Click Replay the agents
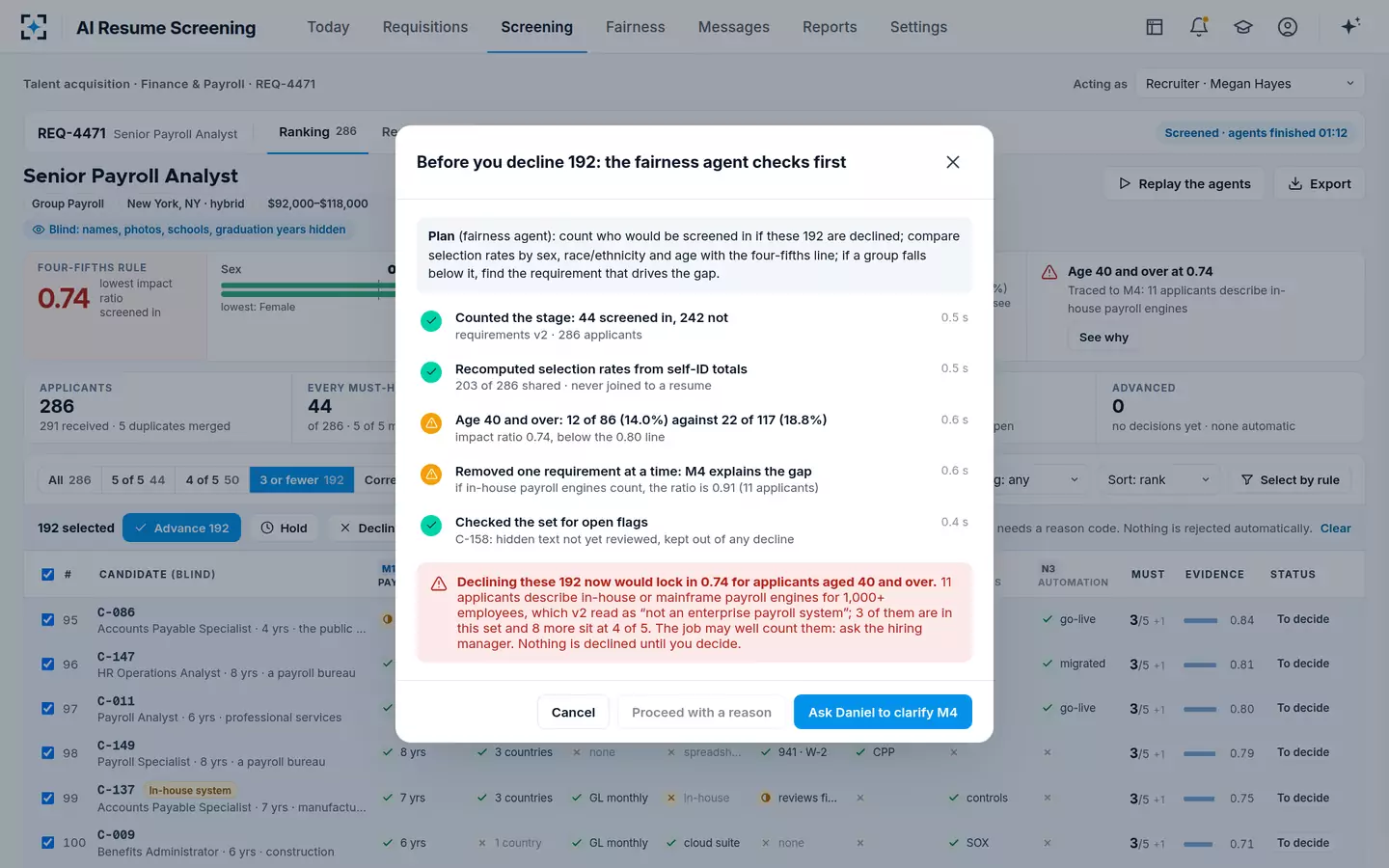Viewport: 1389px width, 868px height. click(1185, 184)
